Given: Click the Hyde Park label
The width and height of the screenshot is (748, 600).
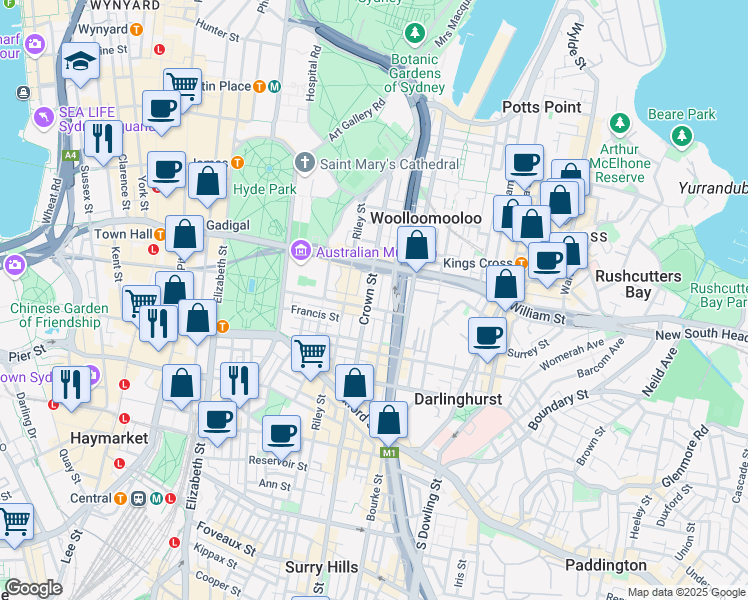Looking at the screenshot, I should click(x=265, y=189).
